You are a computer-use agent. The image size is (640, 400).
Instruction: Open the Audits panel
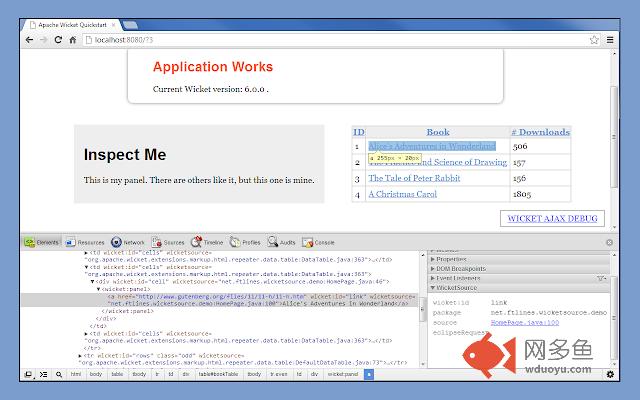coord(282,242)
